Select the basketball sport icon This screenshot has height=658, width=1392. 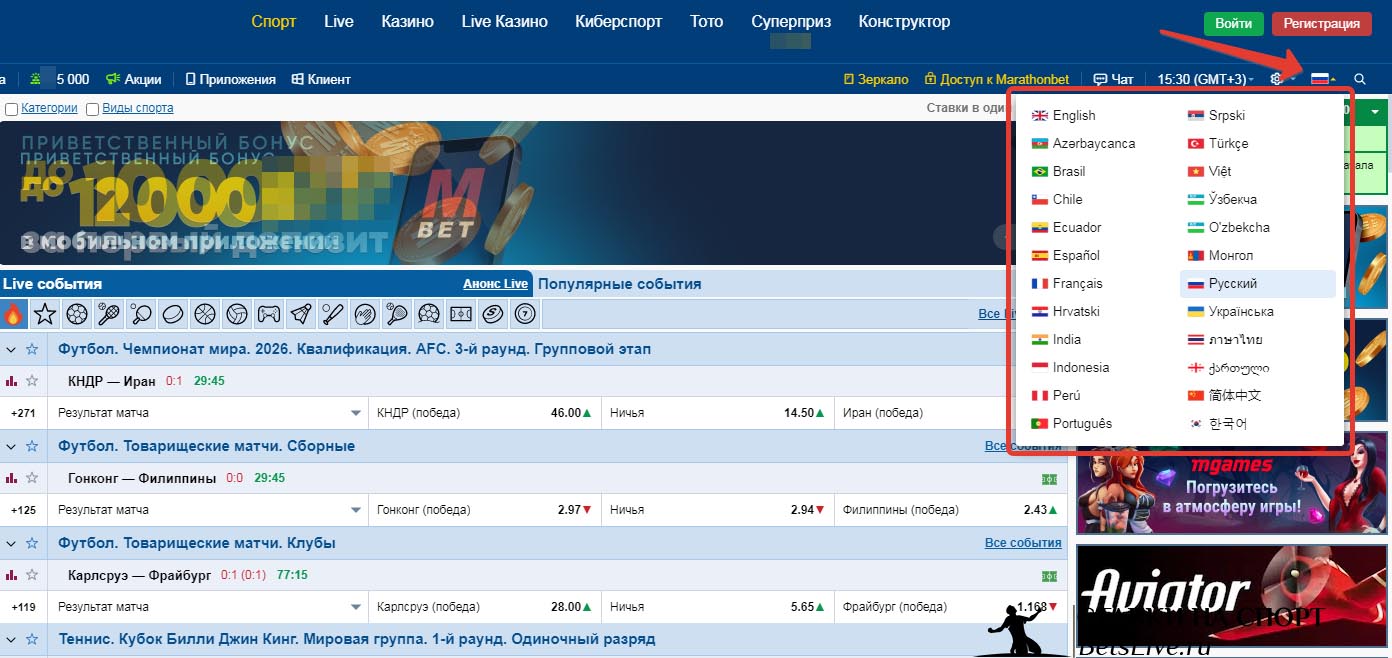pyautogui.click(x=204, y=314)
